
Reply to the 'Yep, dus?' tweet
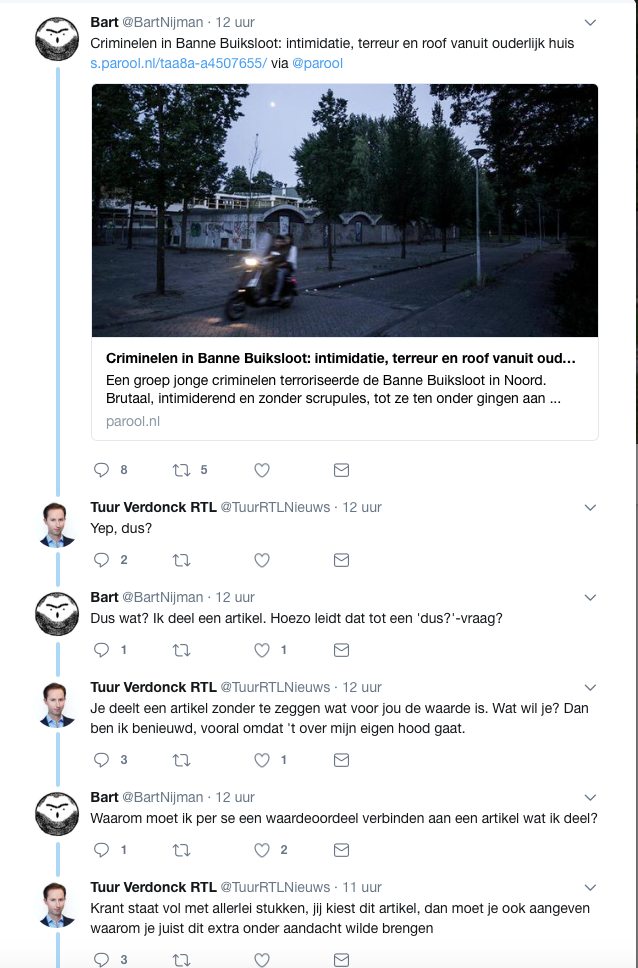pos(101,560)
